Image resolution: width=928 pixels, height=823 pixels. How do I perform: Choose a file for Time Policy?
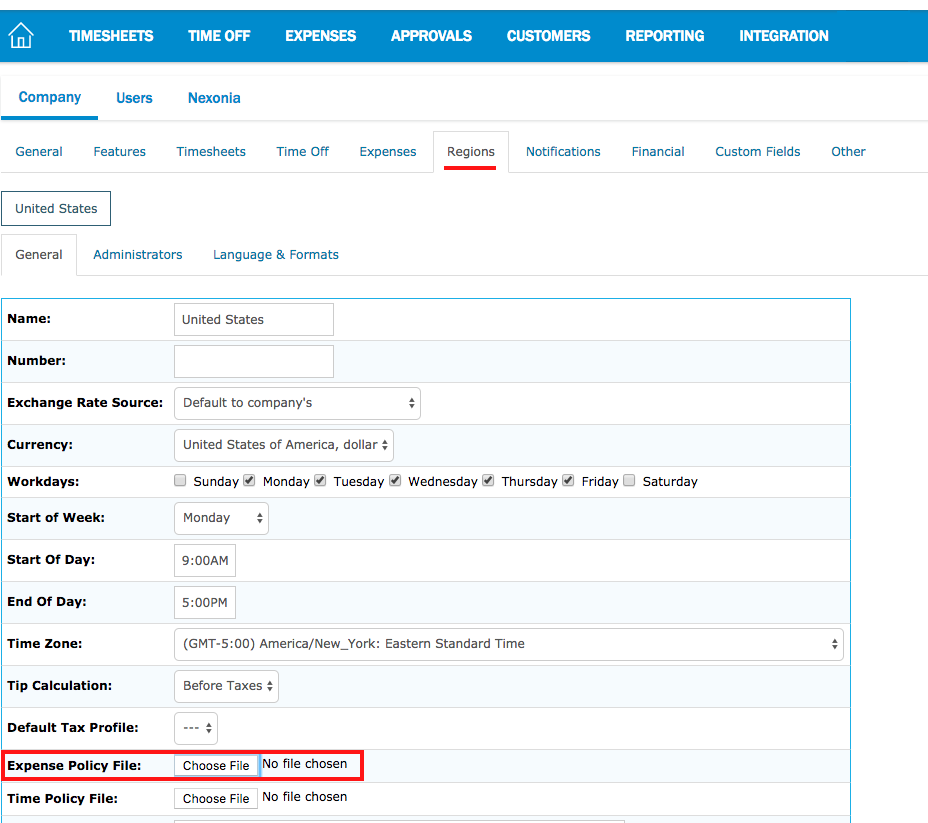(x=216, y=799)
